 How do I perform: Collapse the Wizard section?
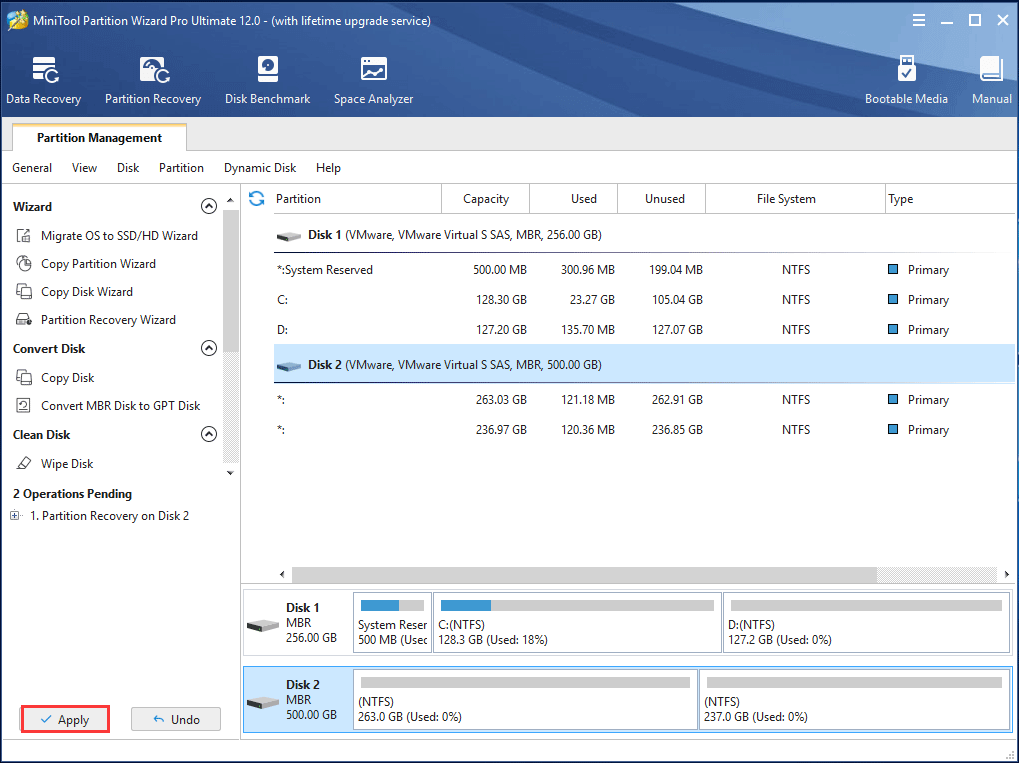tap(208, 205)
